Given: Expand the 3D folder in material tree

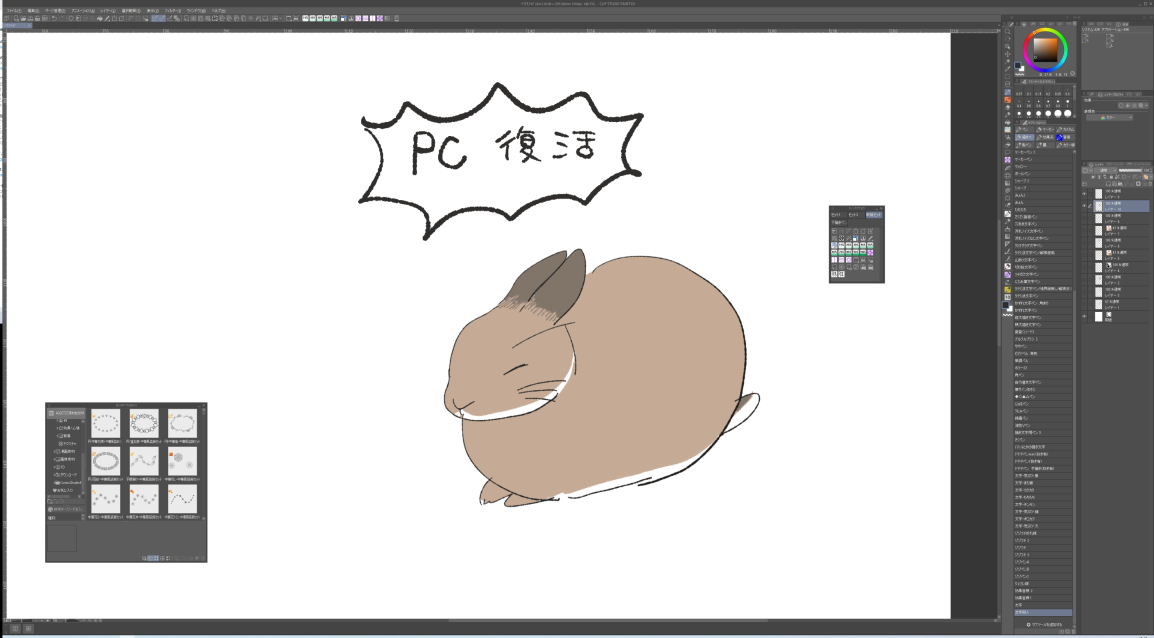Looking at the screenshot, I should (62, 467).
